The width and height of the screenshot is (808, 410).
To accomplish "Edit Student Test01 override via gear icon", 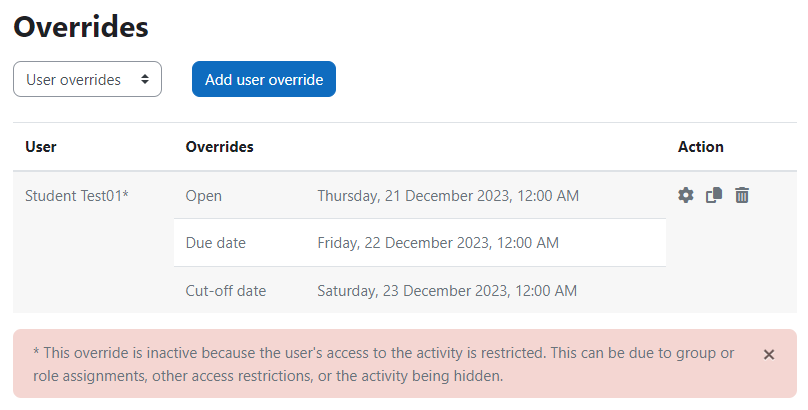I will click(x=685, y=195).
